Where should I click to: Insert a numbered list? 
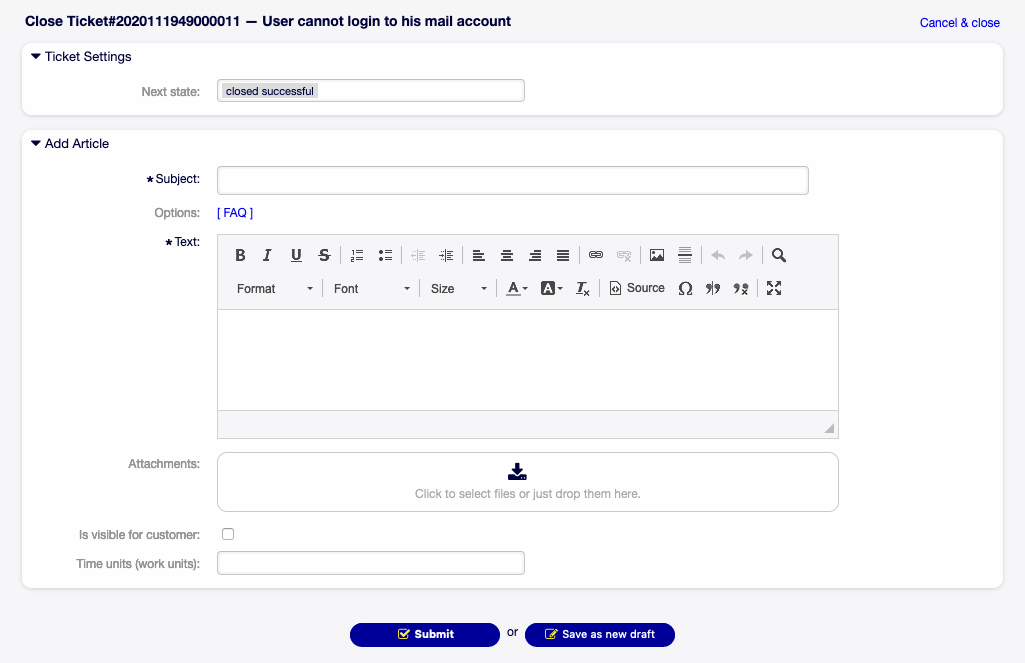pos(357,255)
